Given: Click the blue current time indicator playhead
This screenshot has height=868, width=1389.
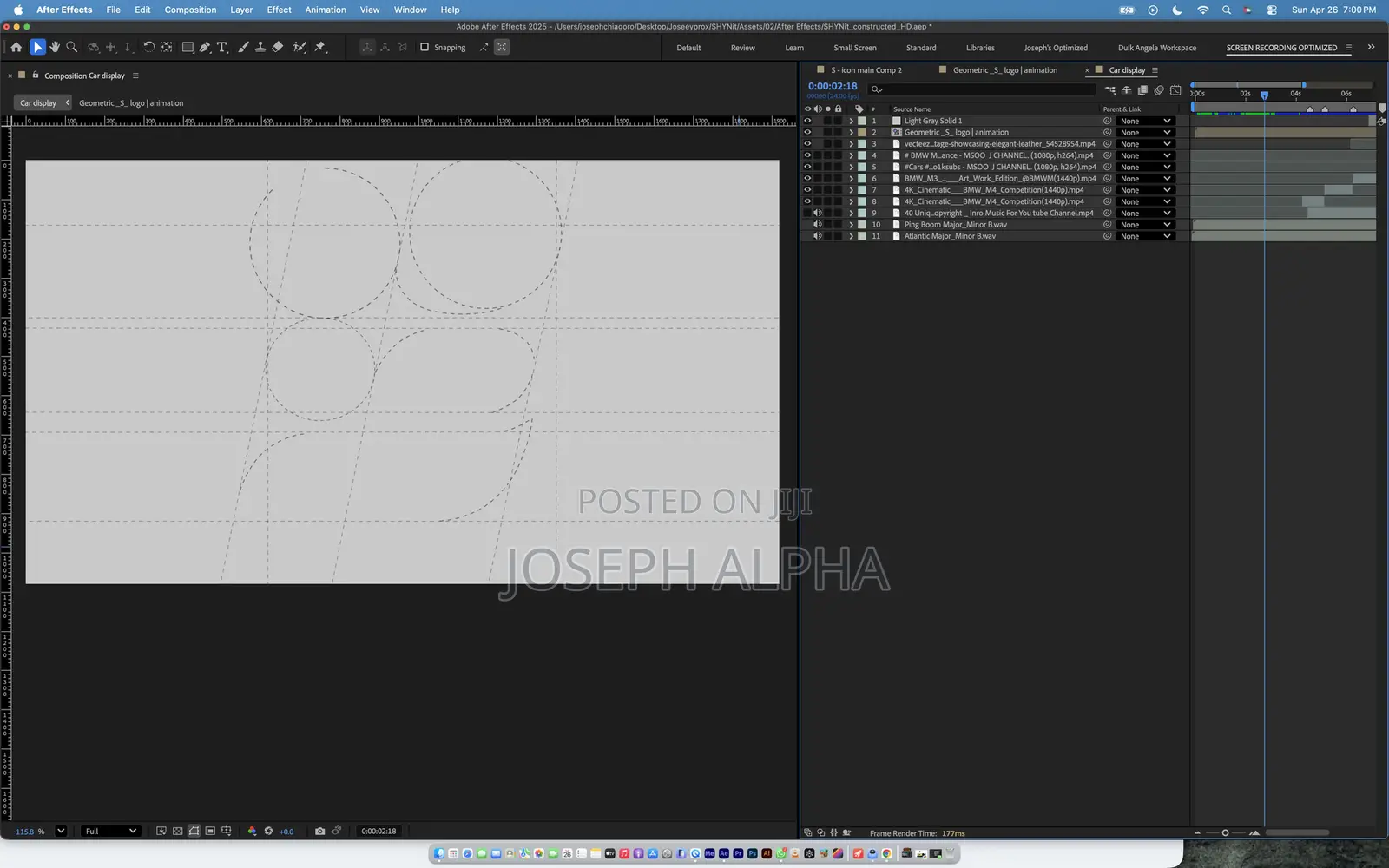Looking at the screenshot, I should click(x=1264, y=95).
